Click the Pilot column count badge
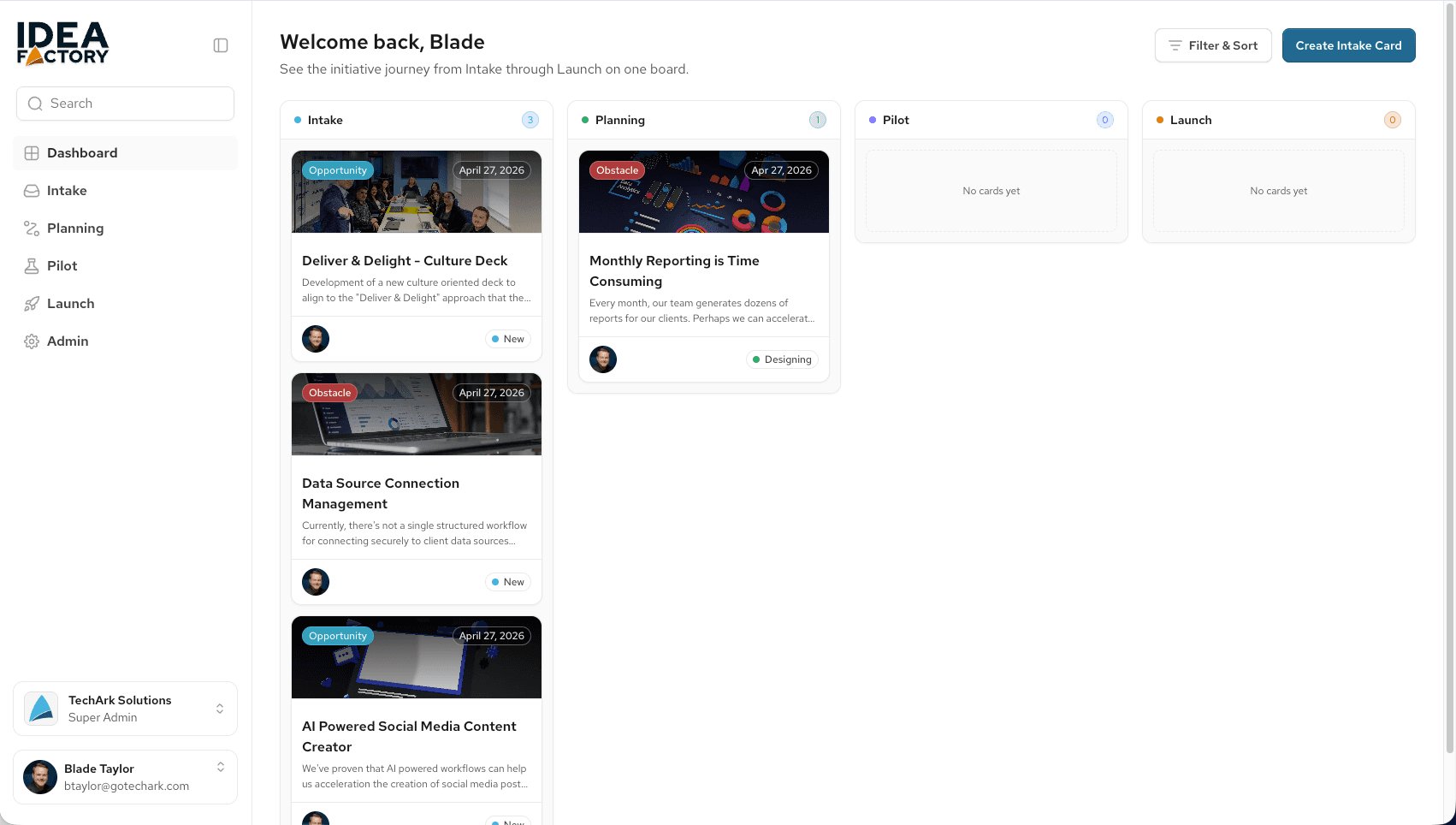 pyautogui.click(x=1105, y=120)
